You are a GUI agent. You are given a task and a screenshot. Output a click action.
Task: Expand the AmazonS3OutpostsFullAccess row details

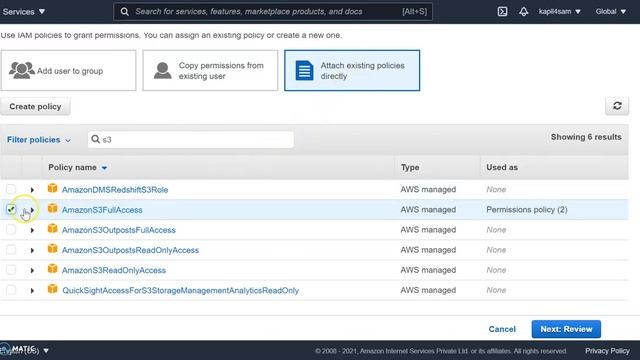(x=32, y=230)
